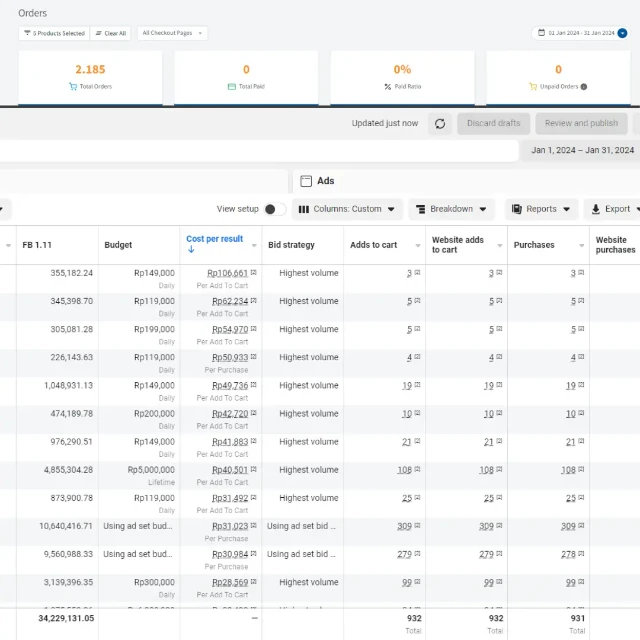Viewport: 640px width, 640px height.
Task: Toggle the View setup switch
Action: 274,209
